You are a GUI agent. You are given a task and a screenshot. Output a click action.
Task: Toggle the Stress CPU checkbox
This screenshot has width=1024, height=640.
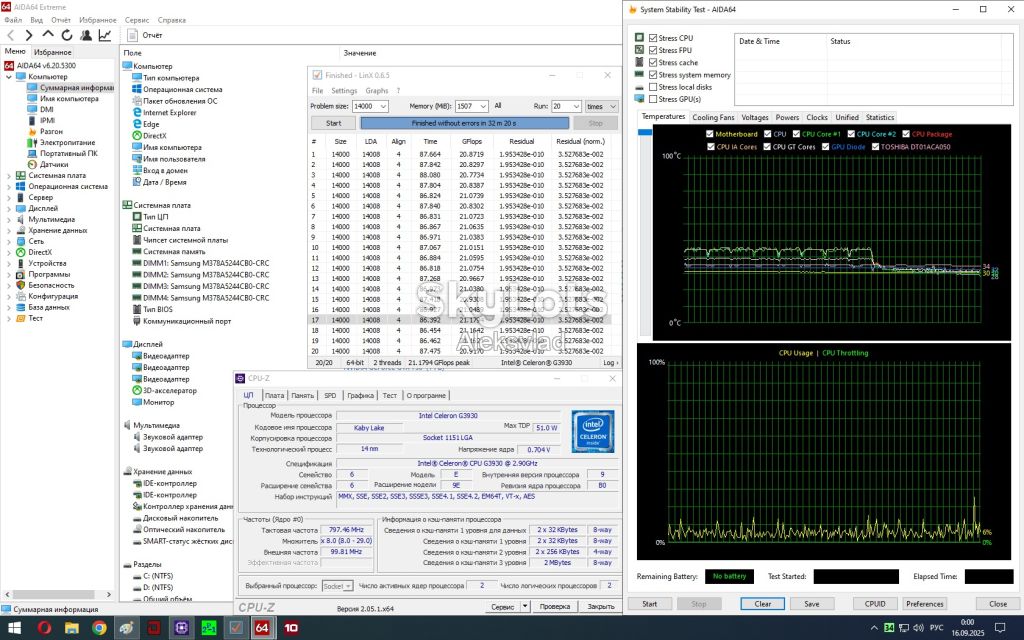coord(653,38)
